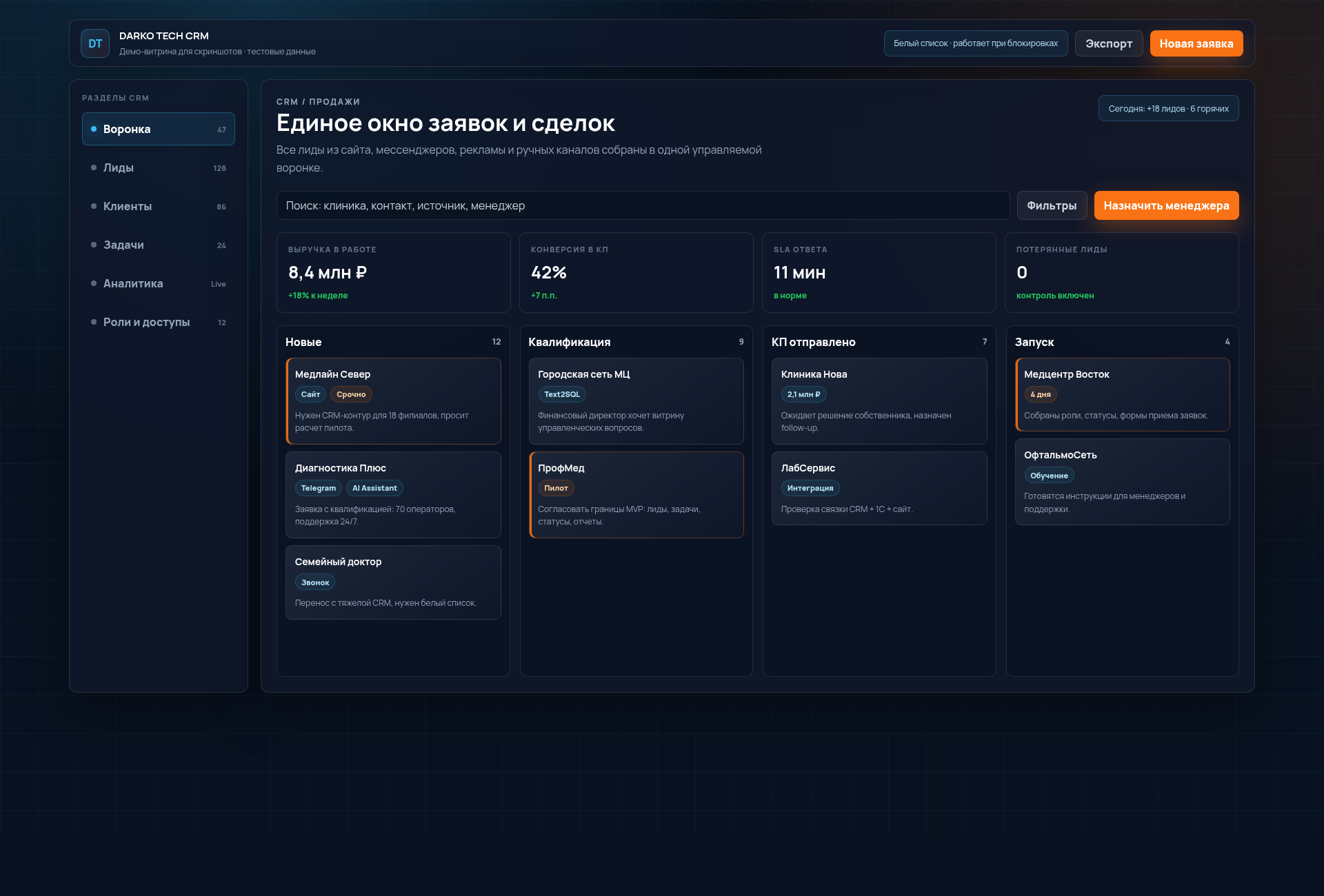The height and width of the screenshot is (896, 1324).
Task: Click the Telegram tag
Action: pyautogui.click(x=319, y=488)
